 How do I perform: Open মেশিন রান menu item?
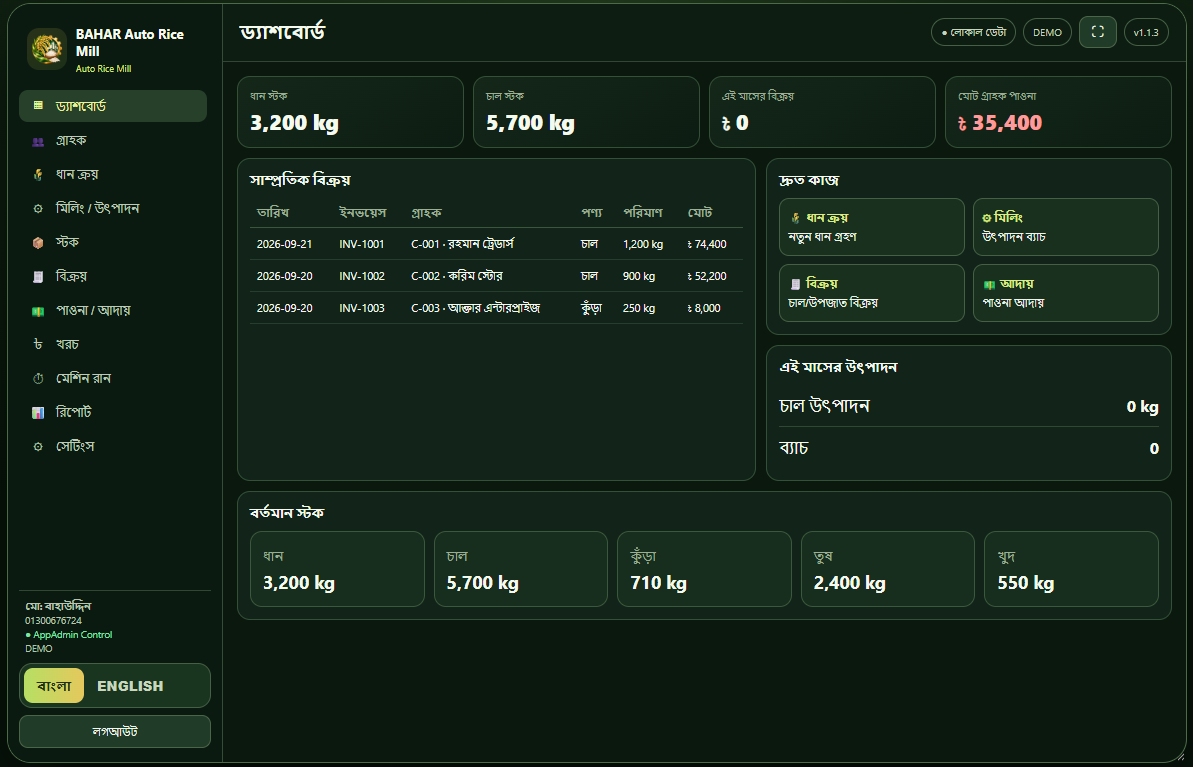coord(113,378)
